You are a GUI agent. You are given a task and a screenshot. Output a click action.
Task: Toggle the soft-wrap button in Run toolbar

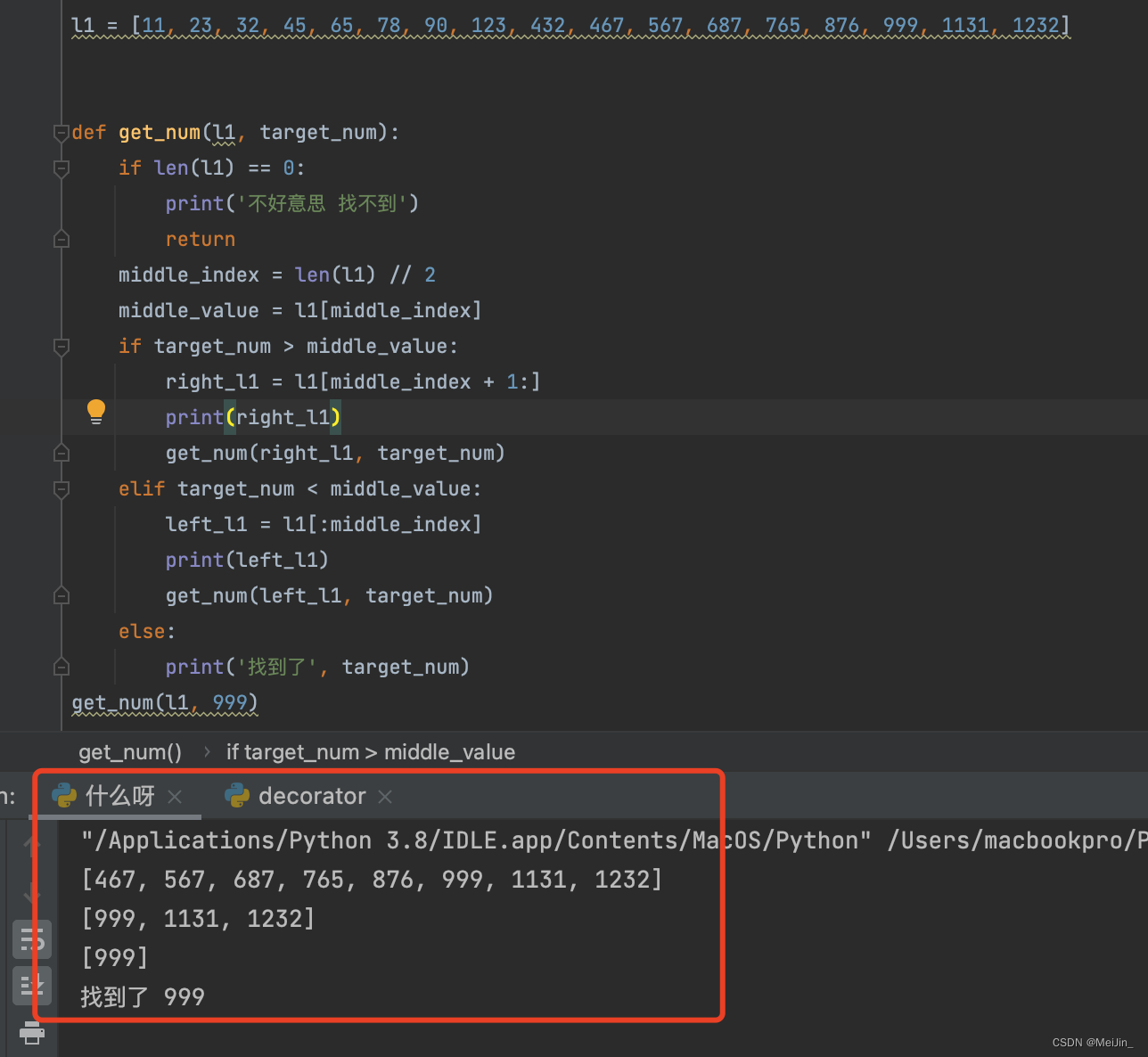[x=31, y=940]
